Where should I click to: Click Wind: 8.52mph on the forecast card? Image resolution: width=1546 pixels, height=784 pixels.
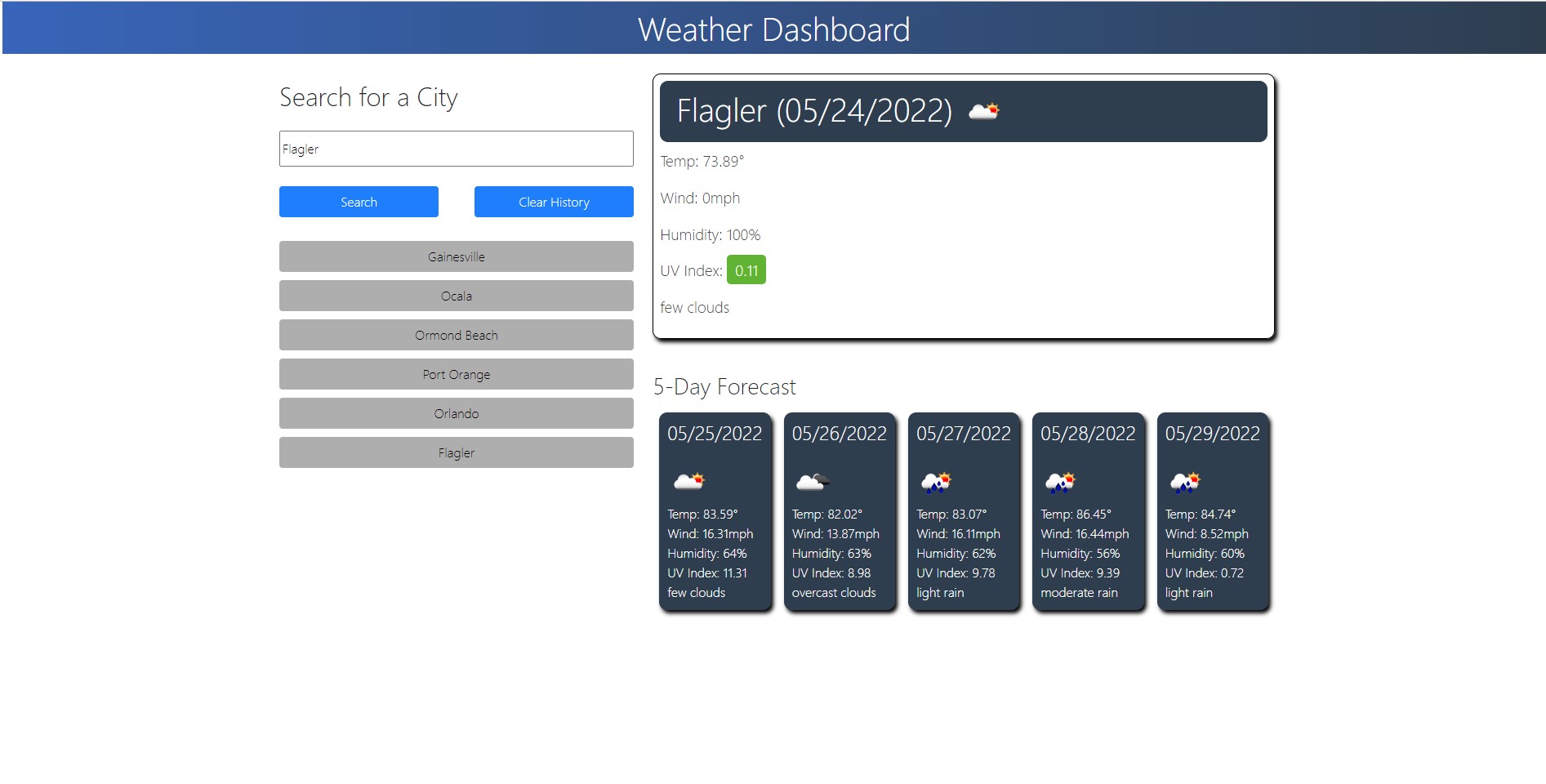coord(1206,534)
